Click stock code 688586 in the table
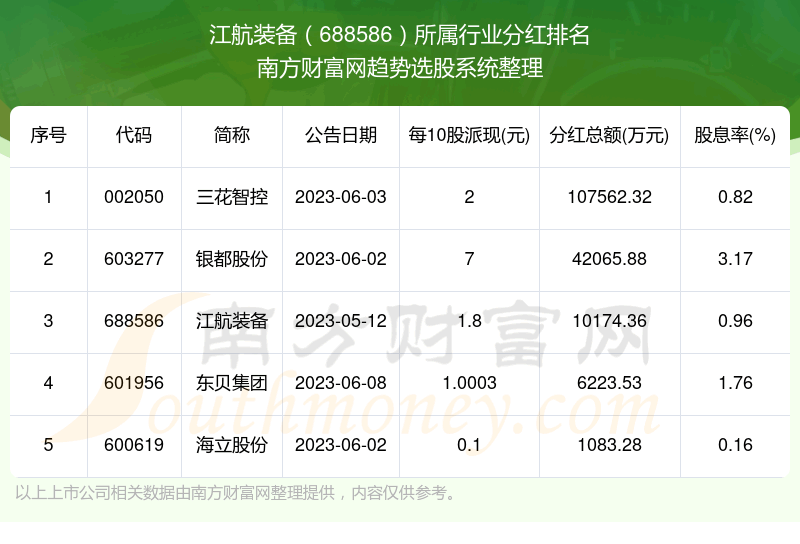Screen dimensions: 800x544 tap(134, 321)
